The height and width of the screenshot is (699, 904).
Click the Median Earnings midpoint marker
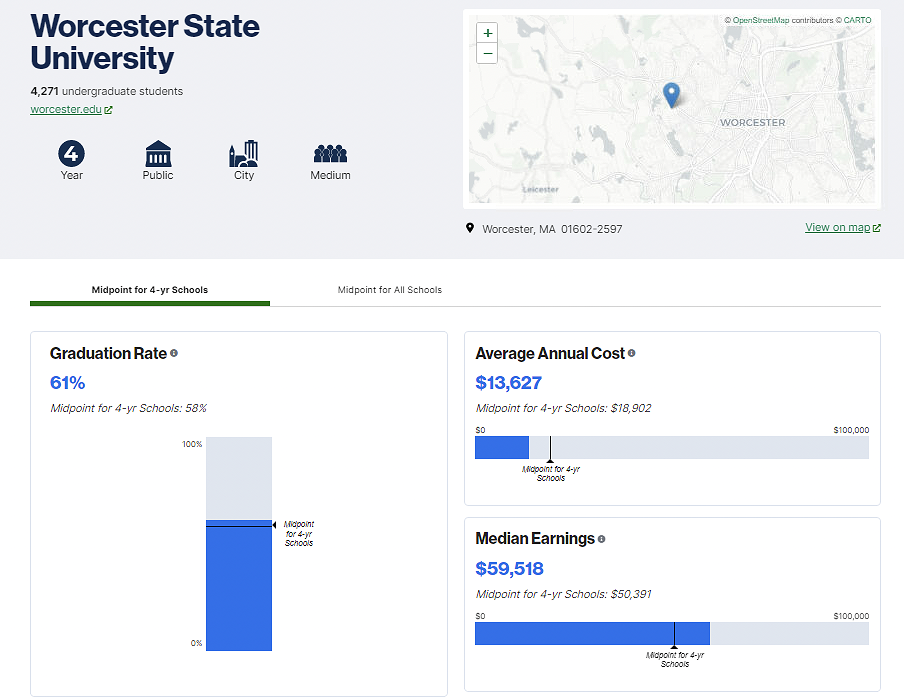point(675,633)
